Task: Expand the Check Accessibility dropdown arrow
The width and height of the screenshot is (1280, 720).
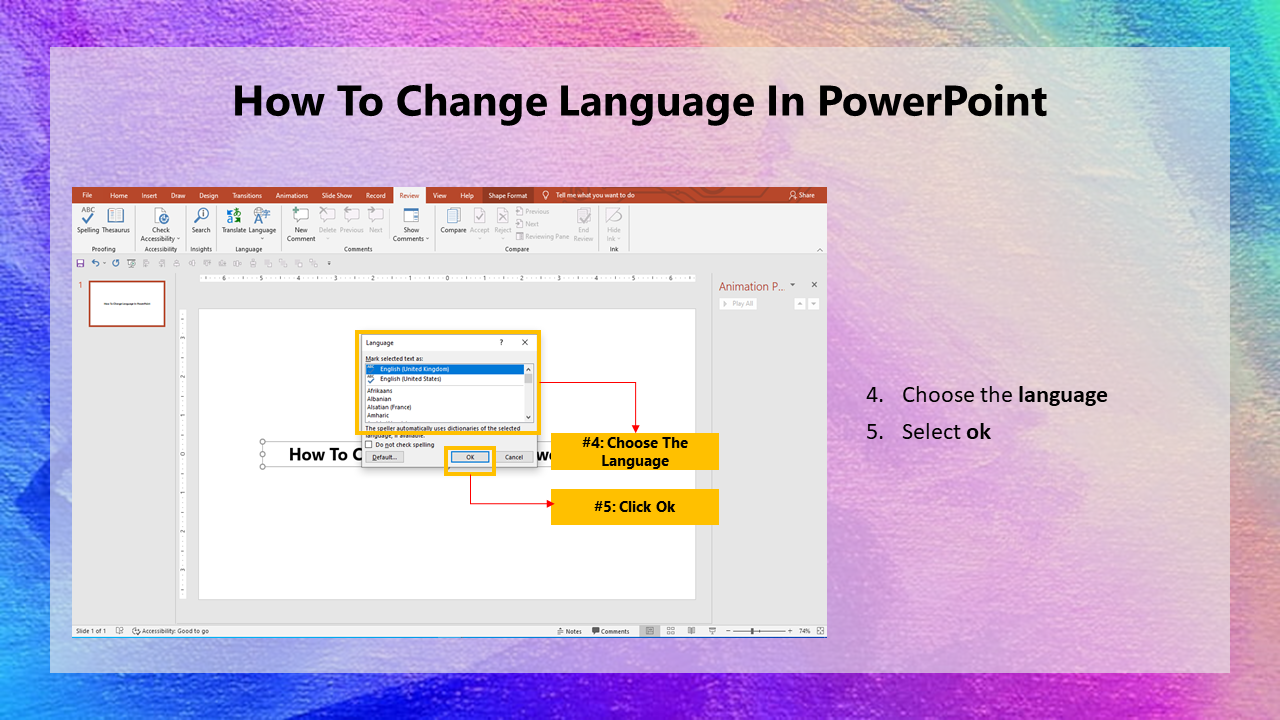Action: pos(178,239)
